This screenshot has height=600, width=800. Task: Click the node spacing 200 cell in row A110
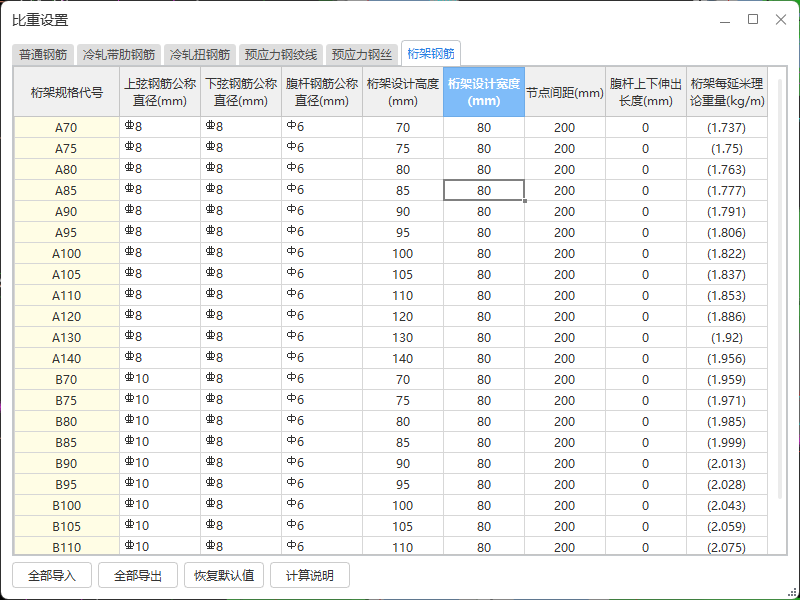coord(565,295)
